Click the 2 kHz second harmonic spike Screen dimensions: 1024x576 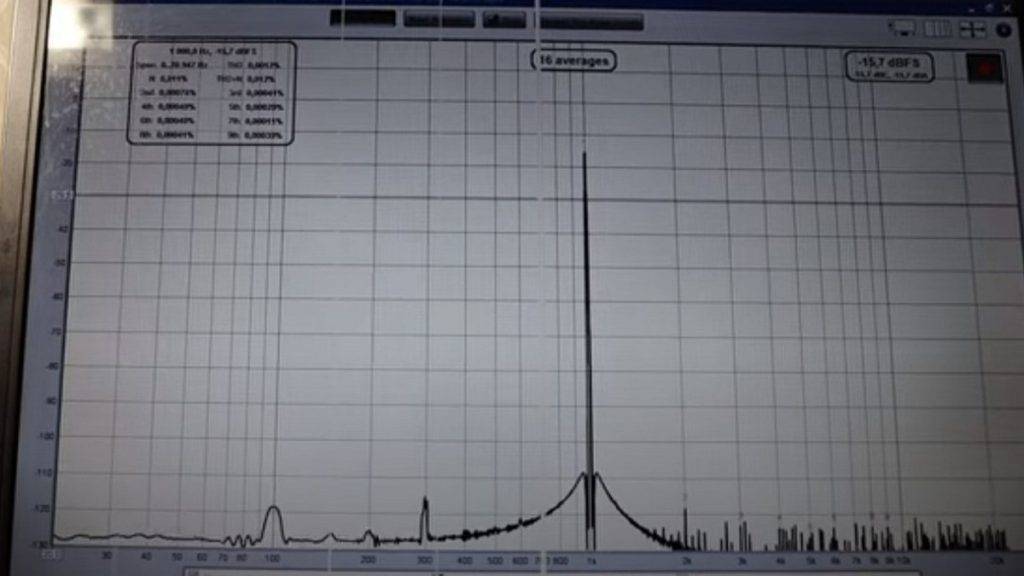(685, 525)
